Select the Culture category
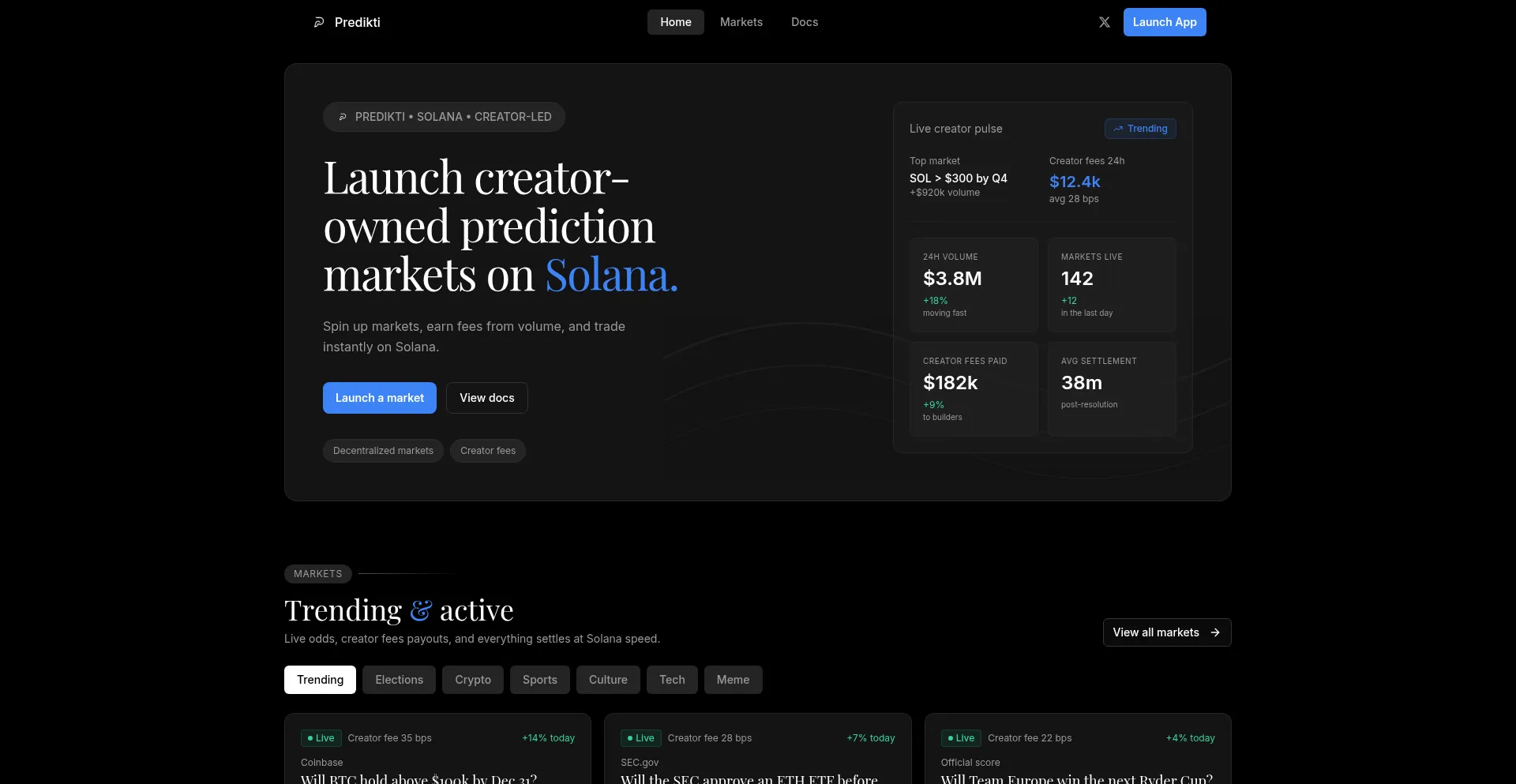The image size is (1516, 784). (x=608, y=680)
